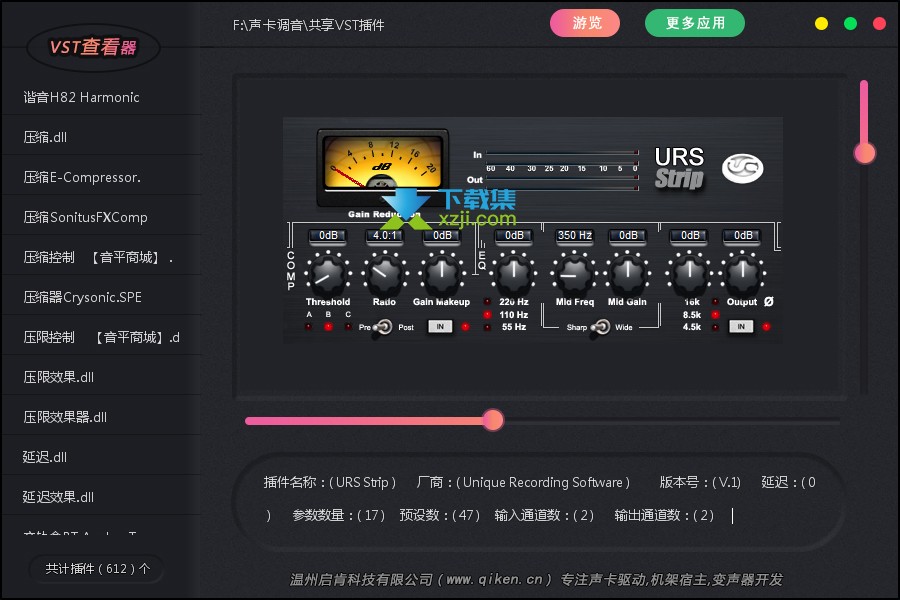Click the VST查看器 logo
This screenshot has width=900, height=600.
tap(93, 47)
